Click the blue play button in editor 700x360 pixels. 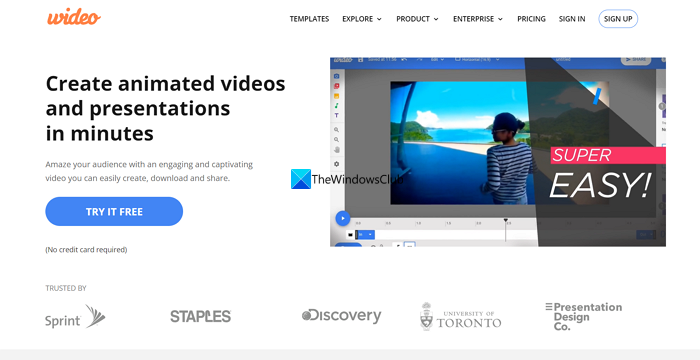pos(343,218)
